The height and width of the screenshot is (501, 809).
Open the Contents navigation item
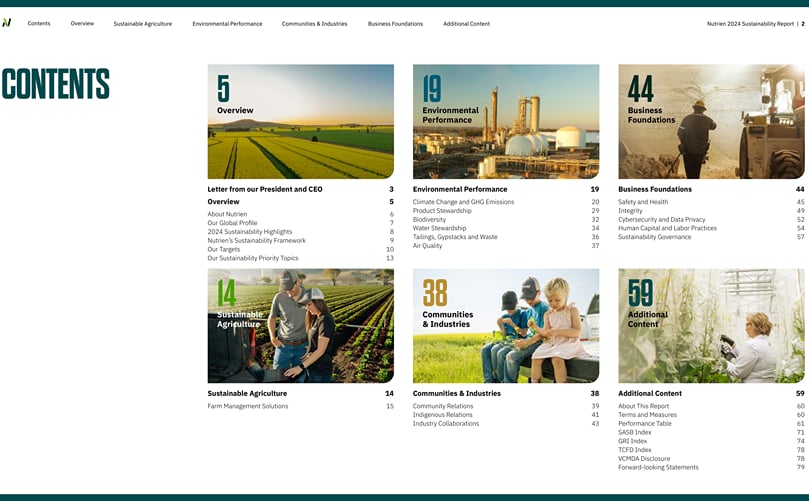(x=39, y=24)
